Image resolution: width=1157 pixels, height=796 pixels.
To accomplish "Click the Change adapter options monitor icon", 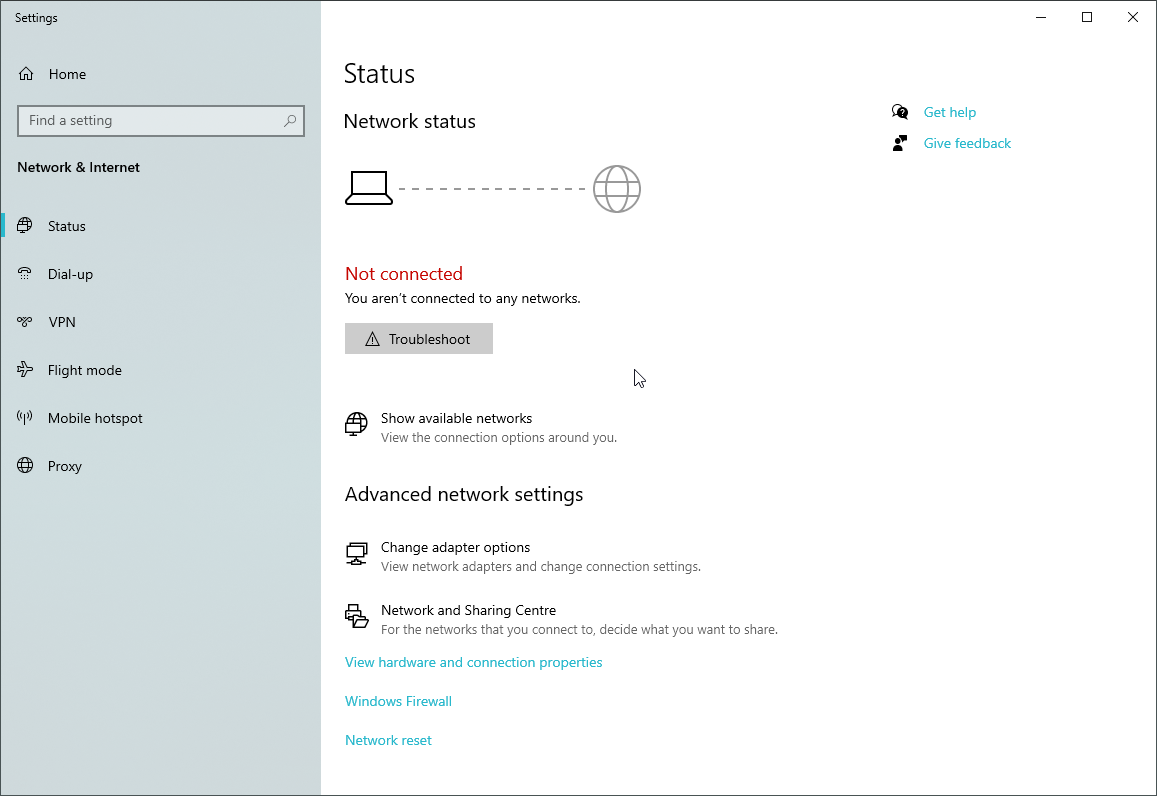I will click(356, 553).
